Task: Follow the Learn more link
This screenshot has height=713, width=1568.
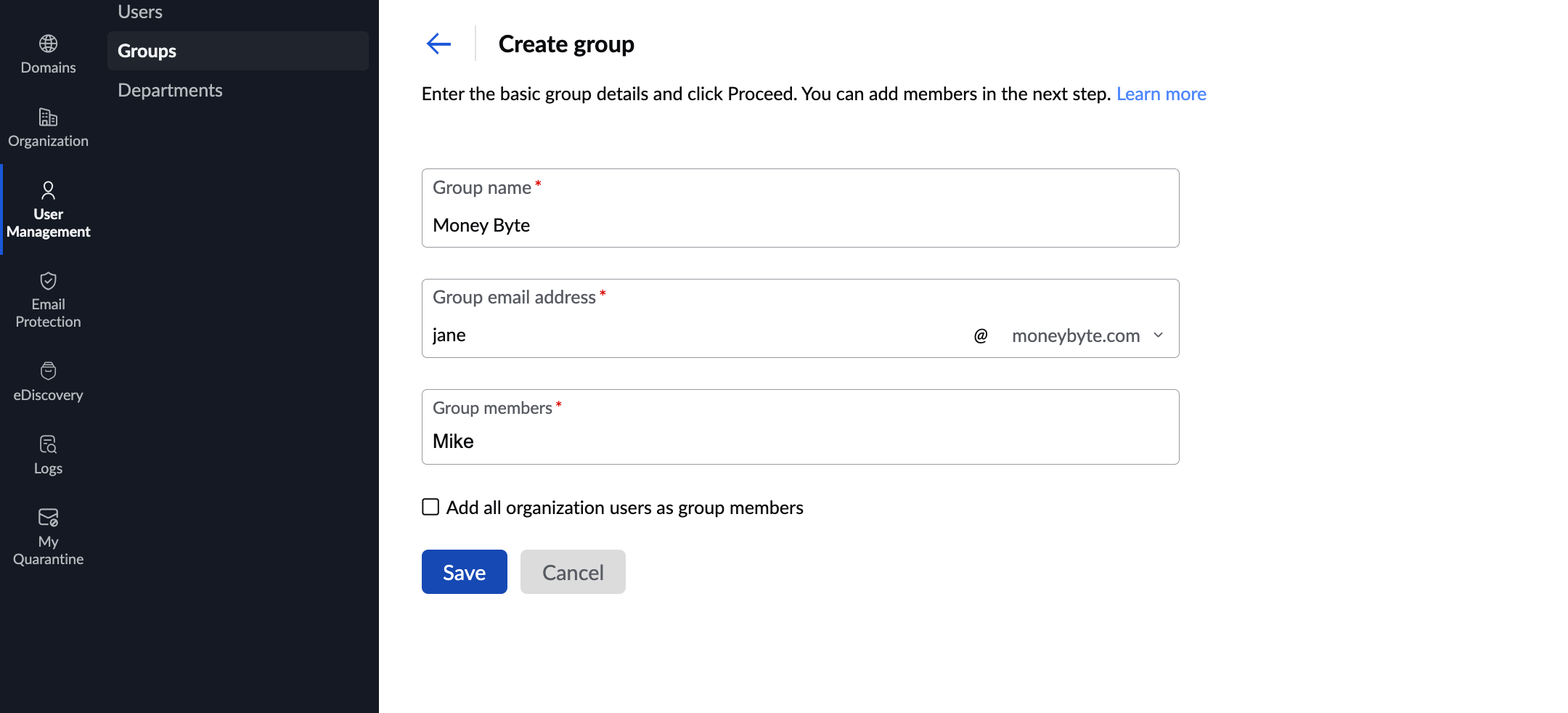Action: click(1161, 94)
